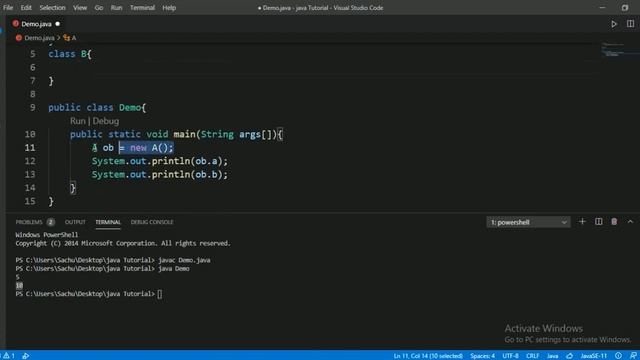Click warnings indicator in the status bar

tap(9, 356)
